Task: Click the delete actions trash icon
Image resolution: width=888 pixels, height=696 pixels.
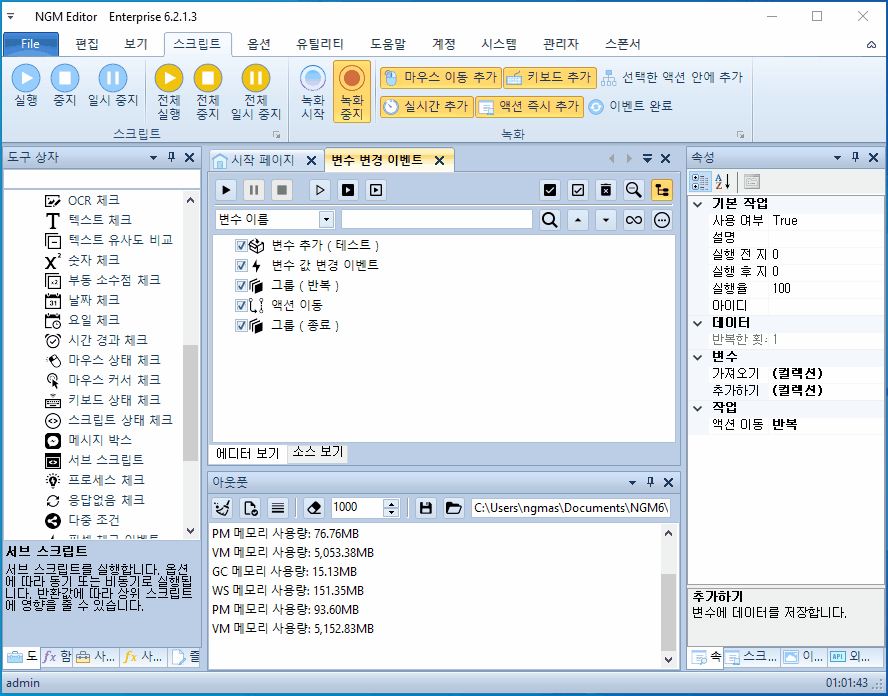Action: pyautogui.click(x=605, y=190)
